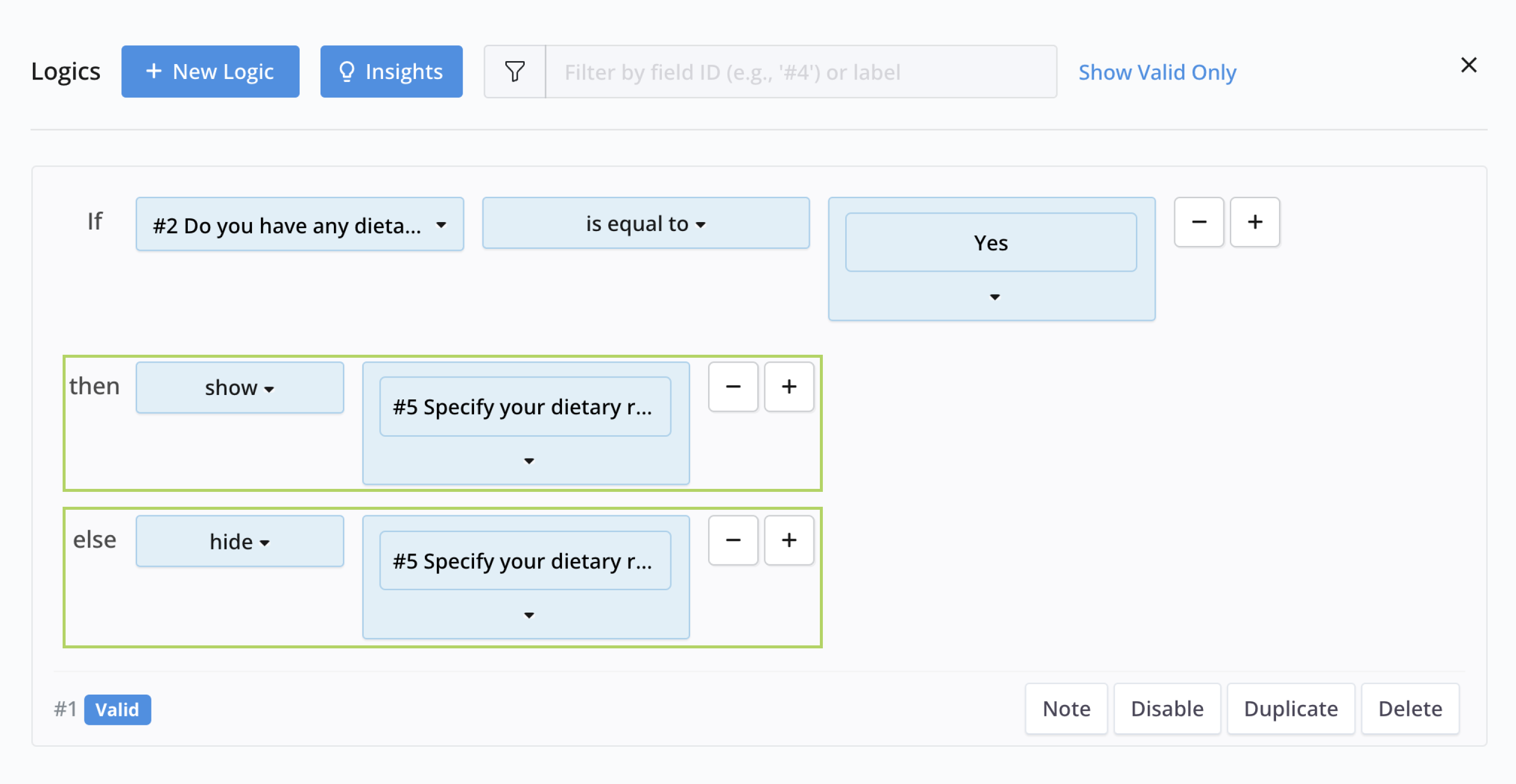Add another 'then' action with plus icon
Screen dimensions: 1516x784
789,387
